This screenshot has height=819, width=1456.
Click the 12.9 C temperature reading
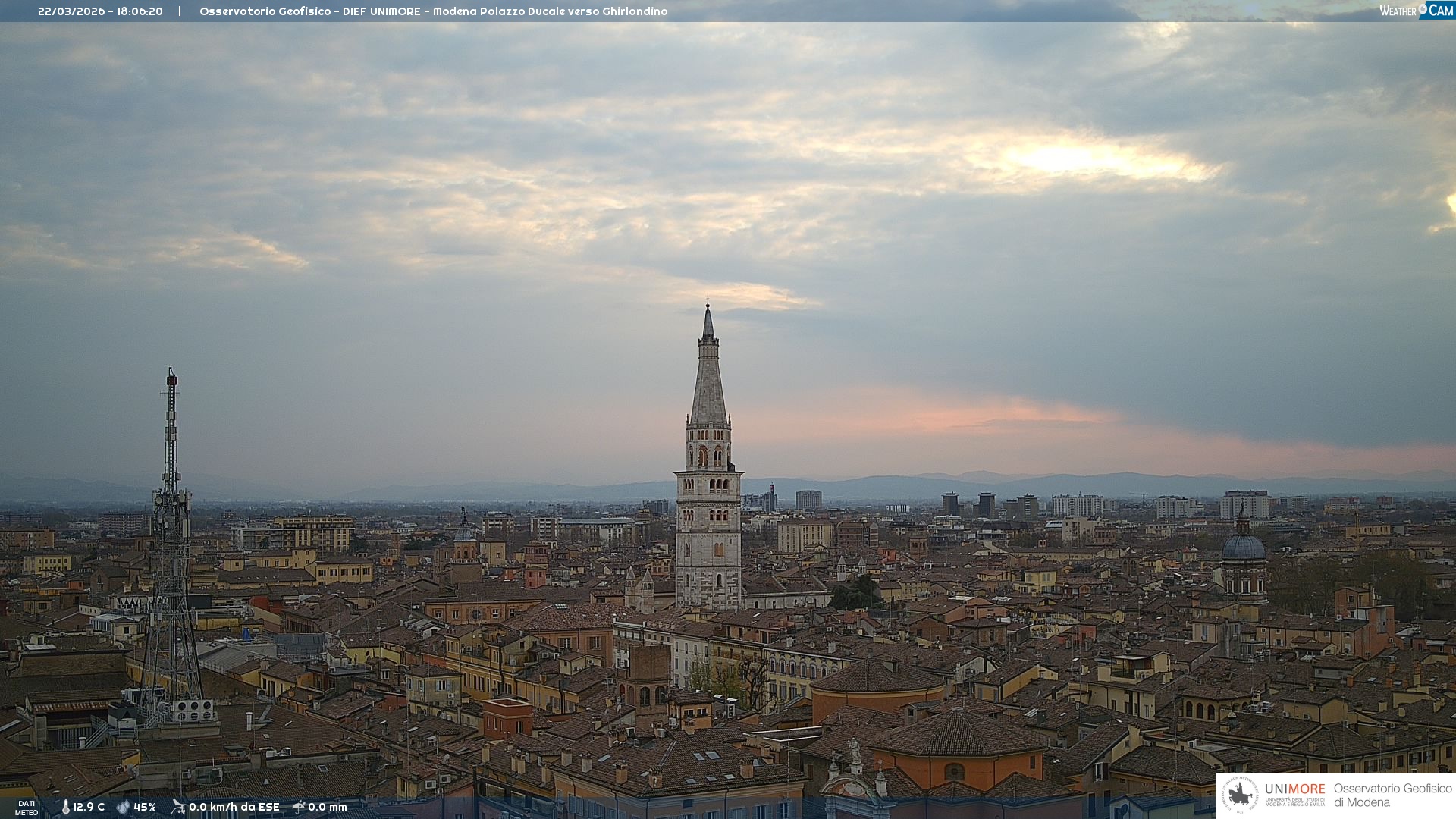pyautogui.click(x=89, y=807)
